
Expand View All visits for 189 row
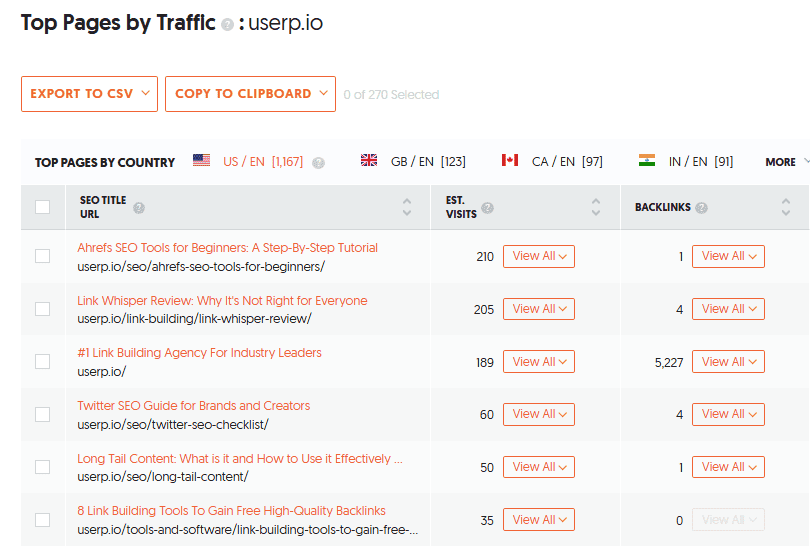click(x=539, y=362)
